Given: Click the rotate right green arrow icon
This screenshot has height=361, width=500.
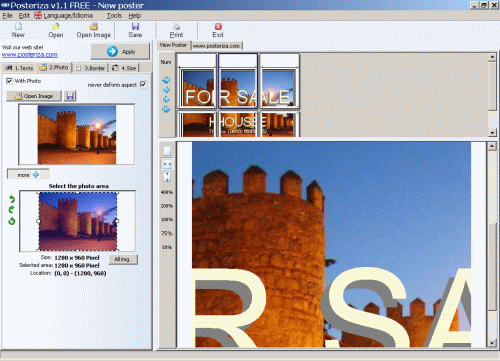Looking at the screenshot, I should pyautogui.click(x=12, y=210).
